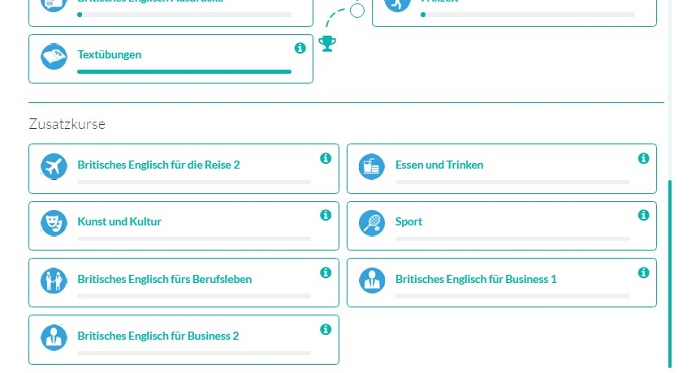The image size is (700, 373).
Task: Click the book icon for Textübungen
Action: [54, 56]
